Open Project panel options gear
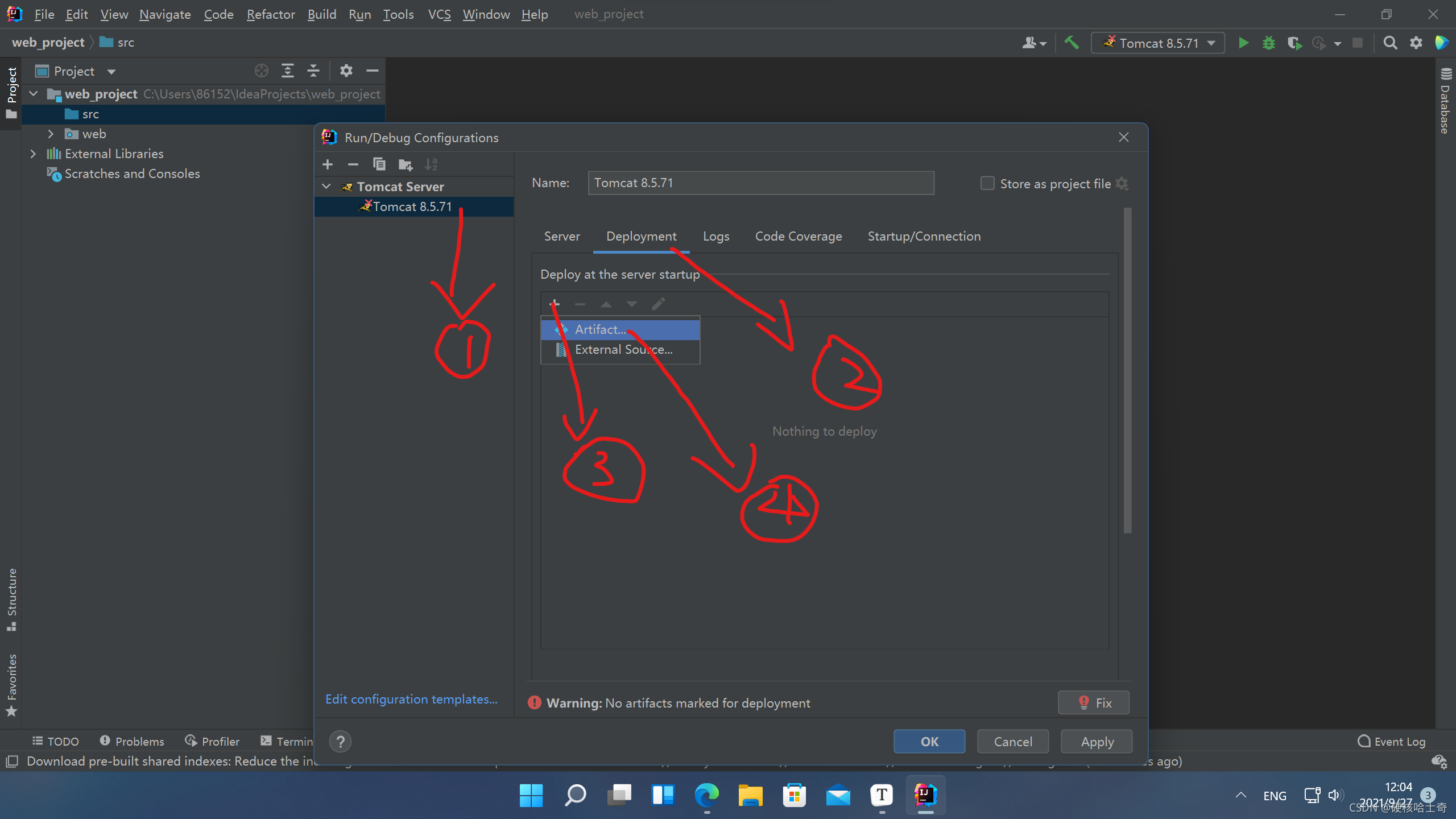The height and width of the screenshot is (819, 1456). click(346, 71)
